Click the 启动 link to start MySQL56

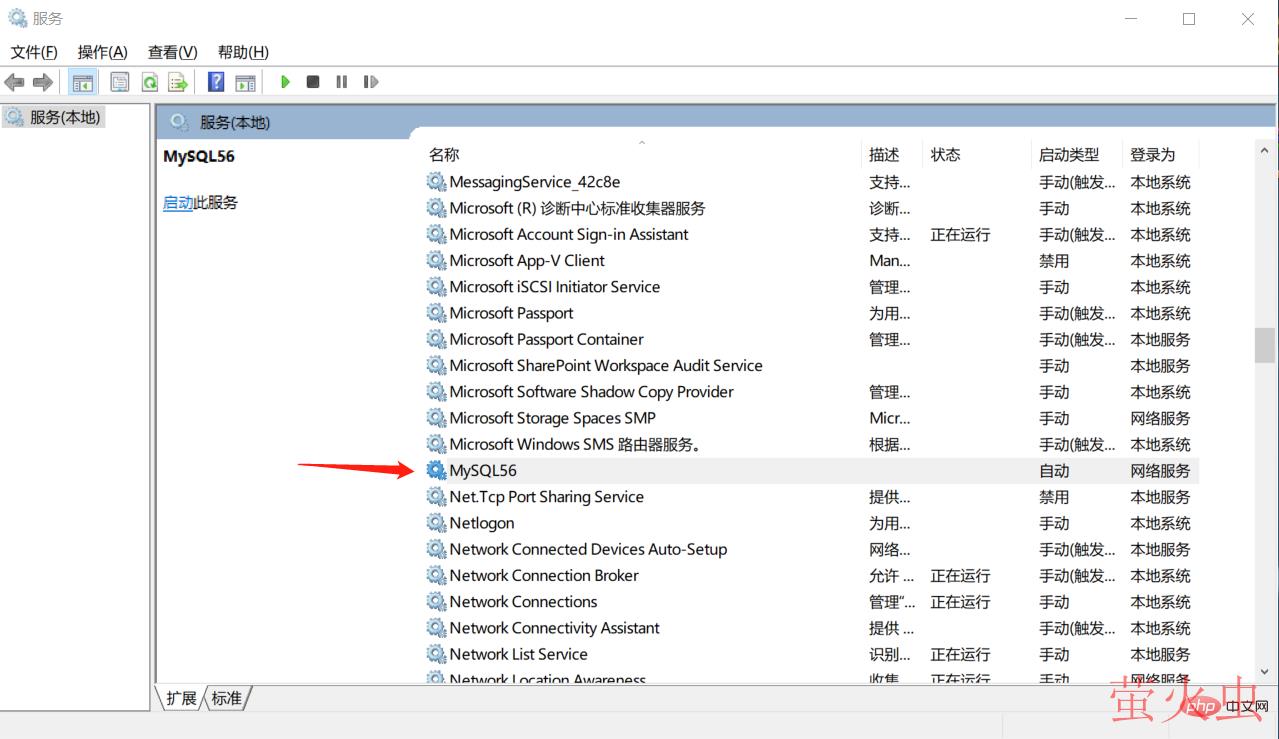coord(177,203)
